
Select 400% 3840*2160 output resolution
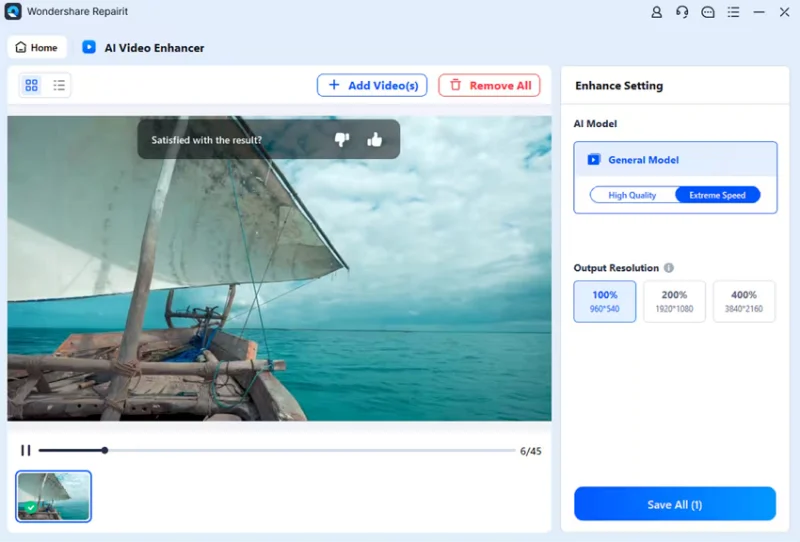point(744,301)
